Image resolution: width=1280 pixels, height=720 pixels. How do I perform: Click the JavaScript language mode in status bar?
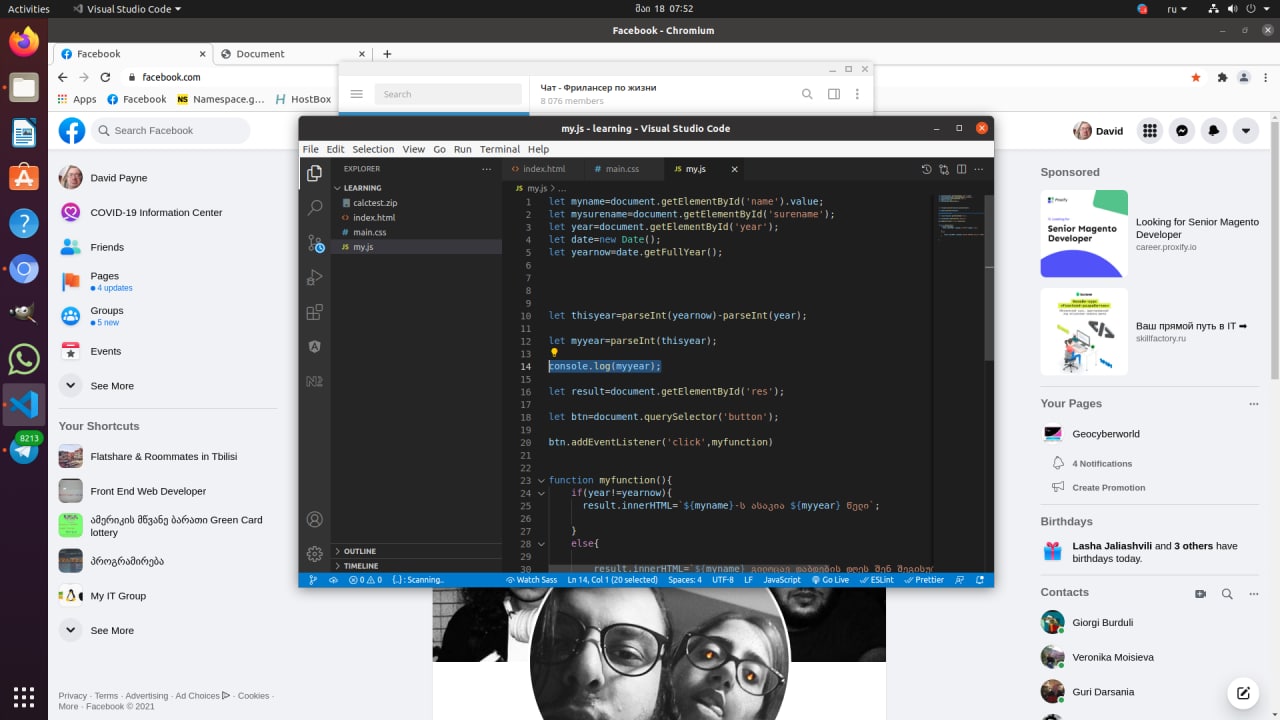[782, 580]
